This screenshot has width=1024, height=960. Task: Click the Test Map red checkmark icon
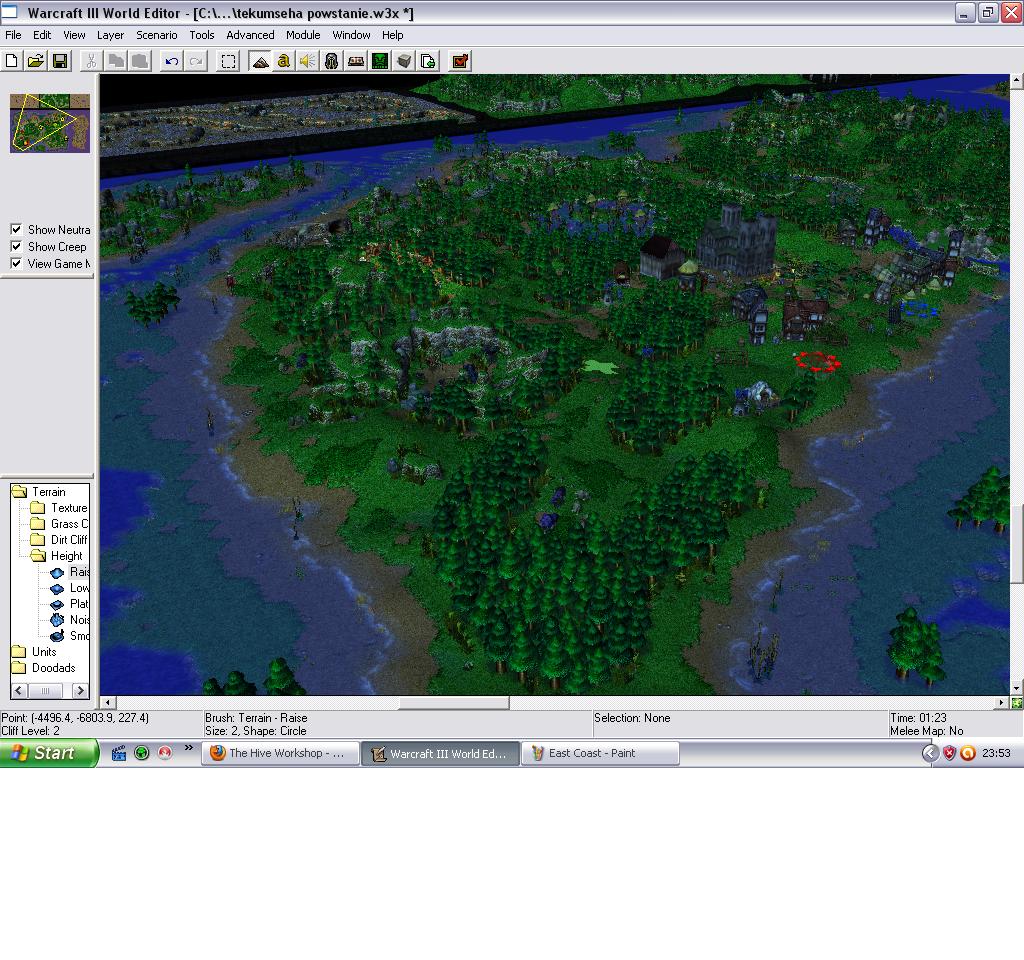460,61
